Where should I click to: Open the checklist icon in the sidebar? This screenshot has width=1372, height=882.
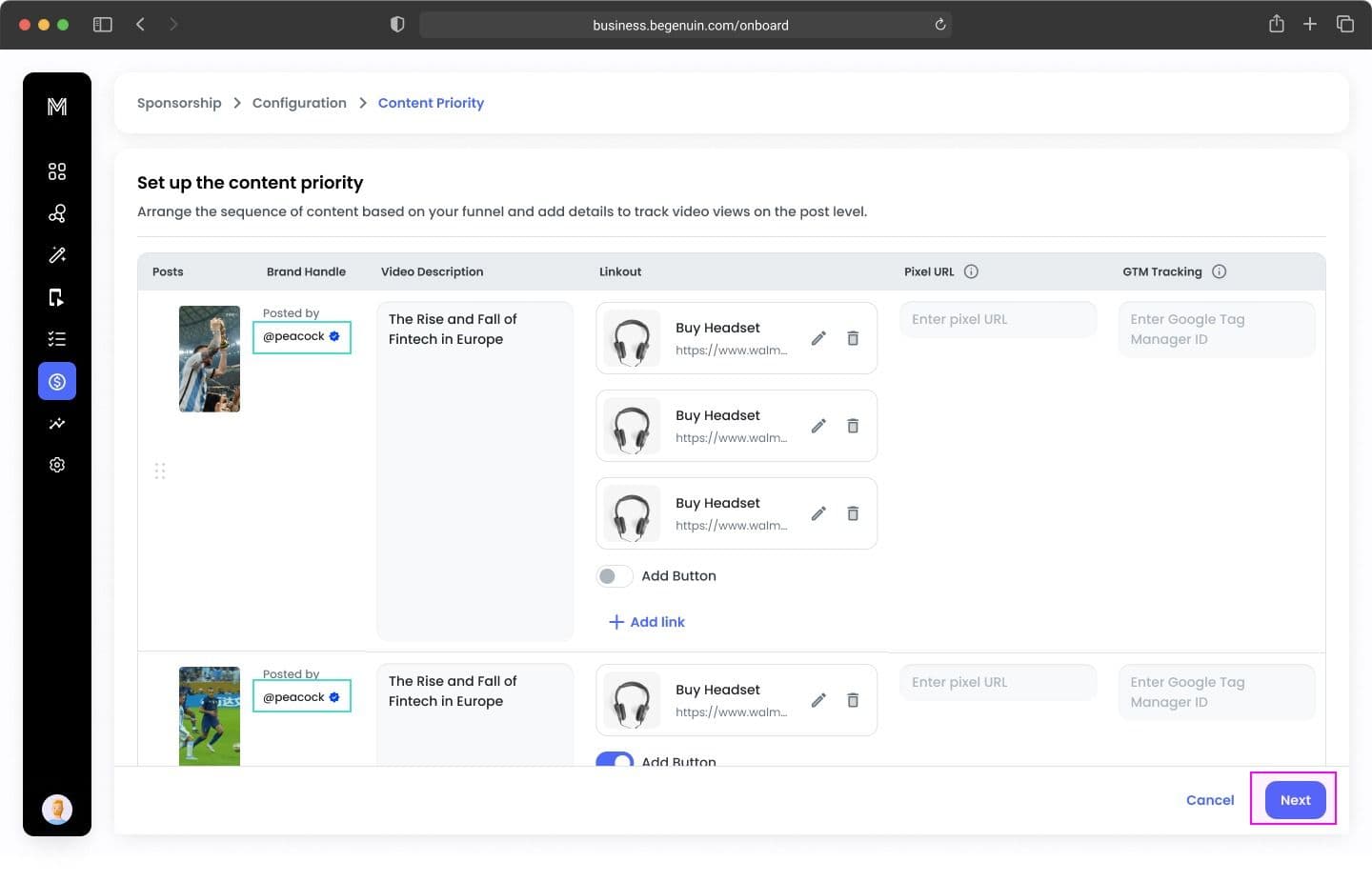click(x=57, y=339)
